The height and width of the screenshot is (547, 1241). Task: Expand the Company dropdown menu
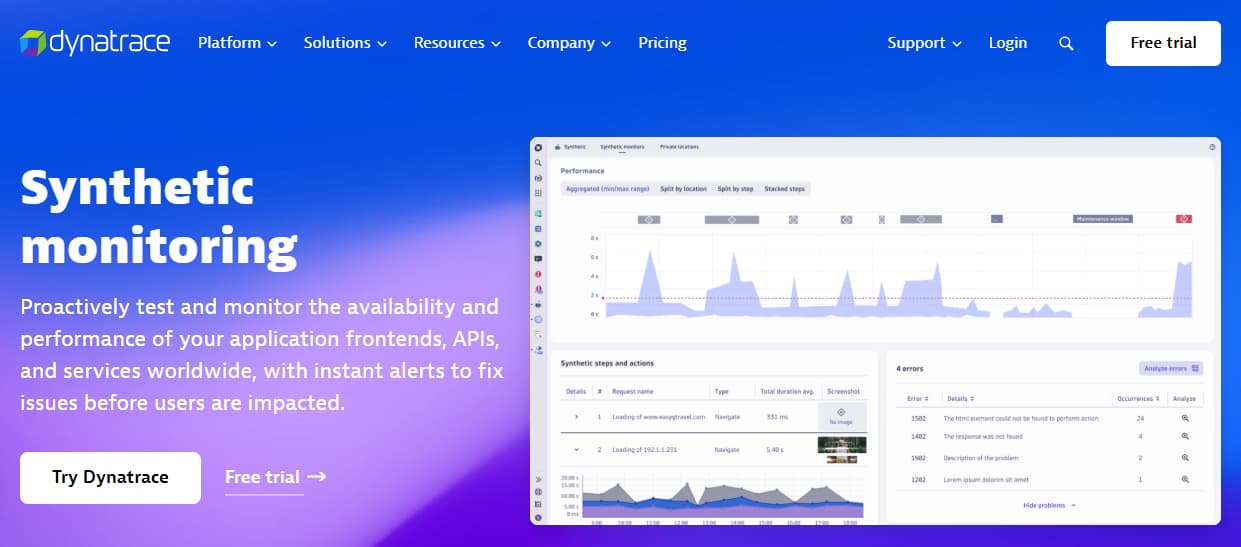[x=569, y=43]
